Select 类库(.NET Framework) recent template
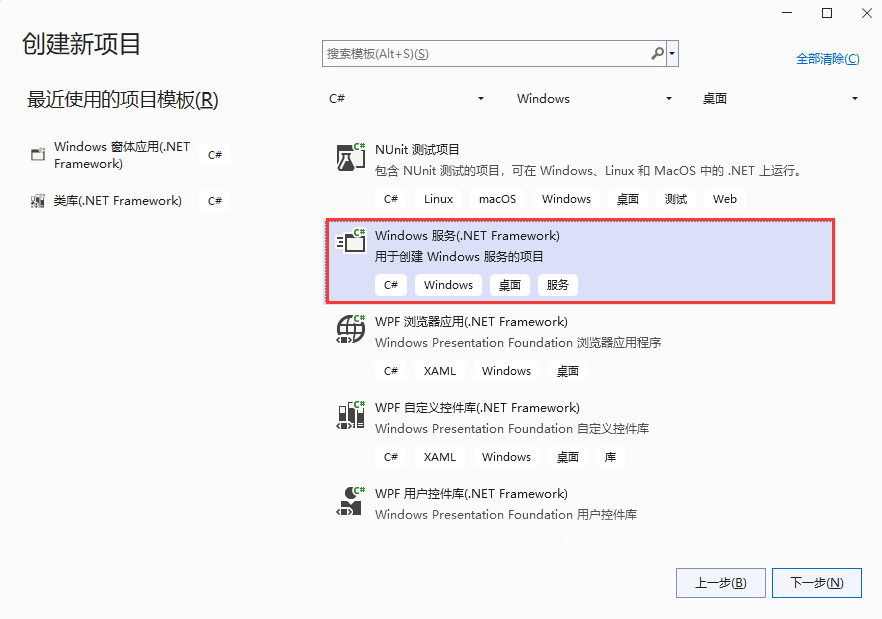Image resolution: width=882 pixels, height=619 pixels. (x=118, y=201)
